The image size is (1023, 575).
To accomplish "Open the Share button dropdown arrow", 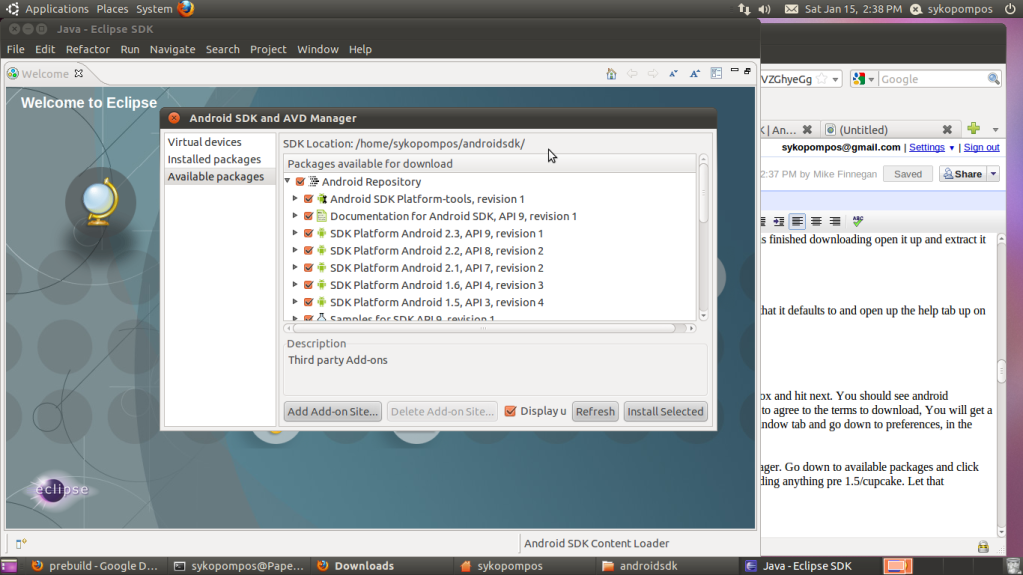I will click(x=993, y=174).
